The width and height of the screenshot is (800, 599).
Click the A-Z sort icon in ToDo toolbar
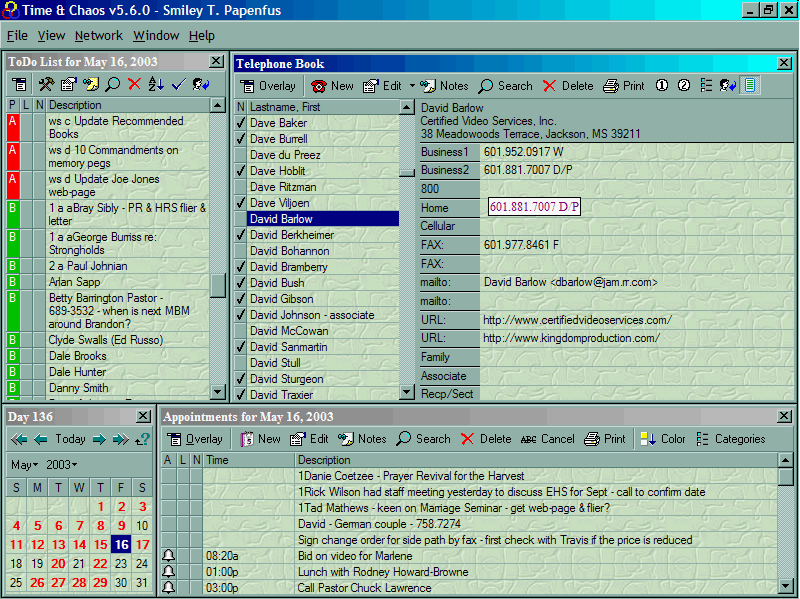click(x=156, y=84)
